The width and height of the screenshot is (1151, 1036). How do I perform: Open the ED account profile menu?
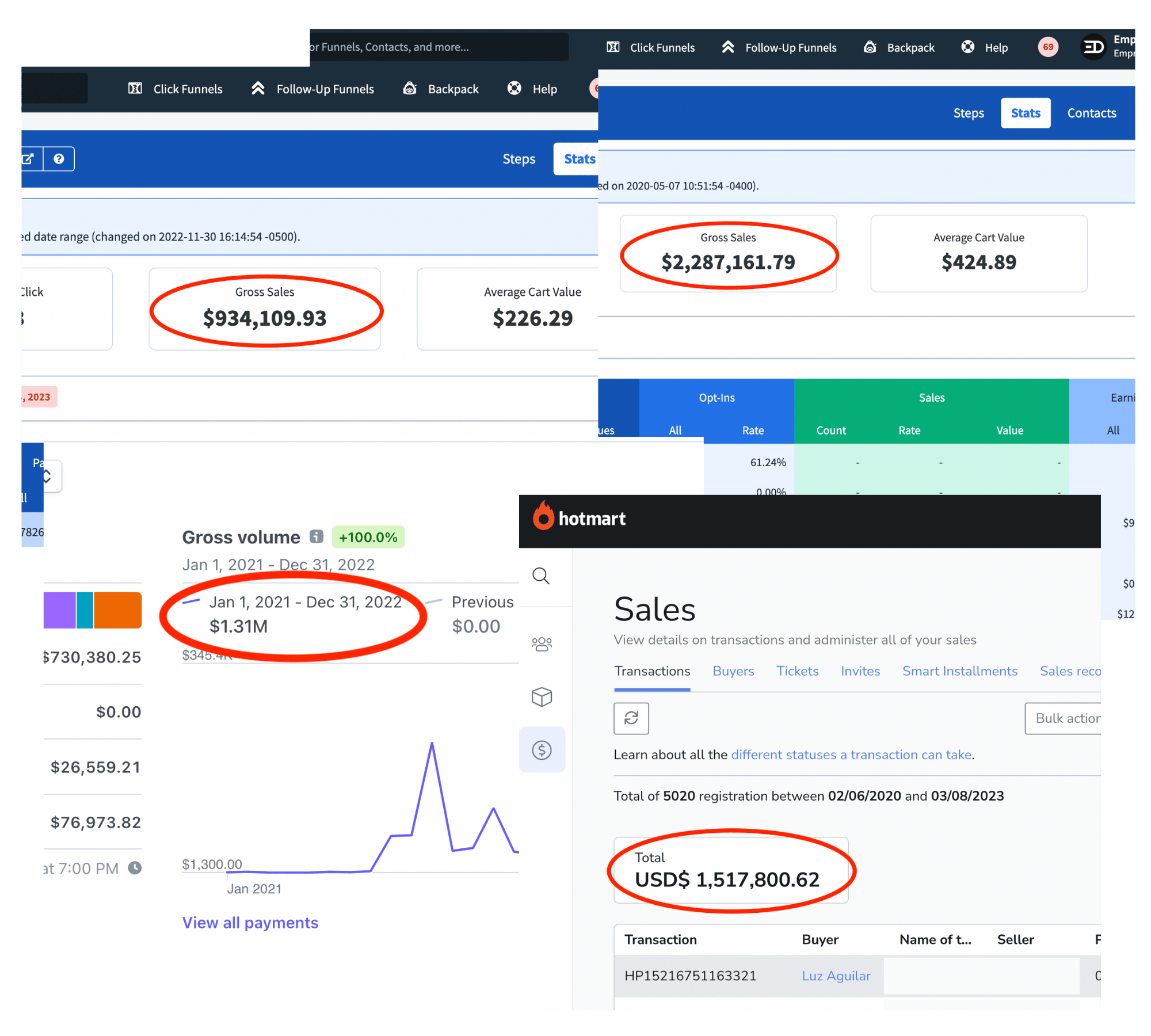click(x=1093, y=47)
